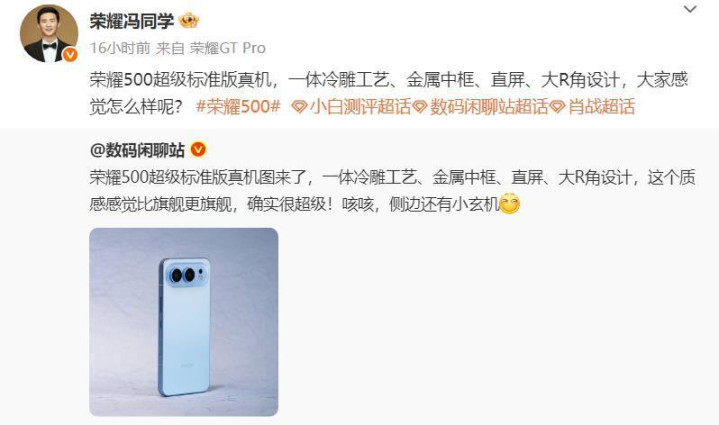Screen dimensions: 719x425
Task: Open the 数码闲聊站超话 super topic
Action: click(489, 106)
